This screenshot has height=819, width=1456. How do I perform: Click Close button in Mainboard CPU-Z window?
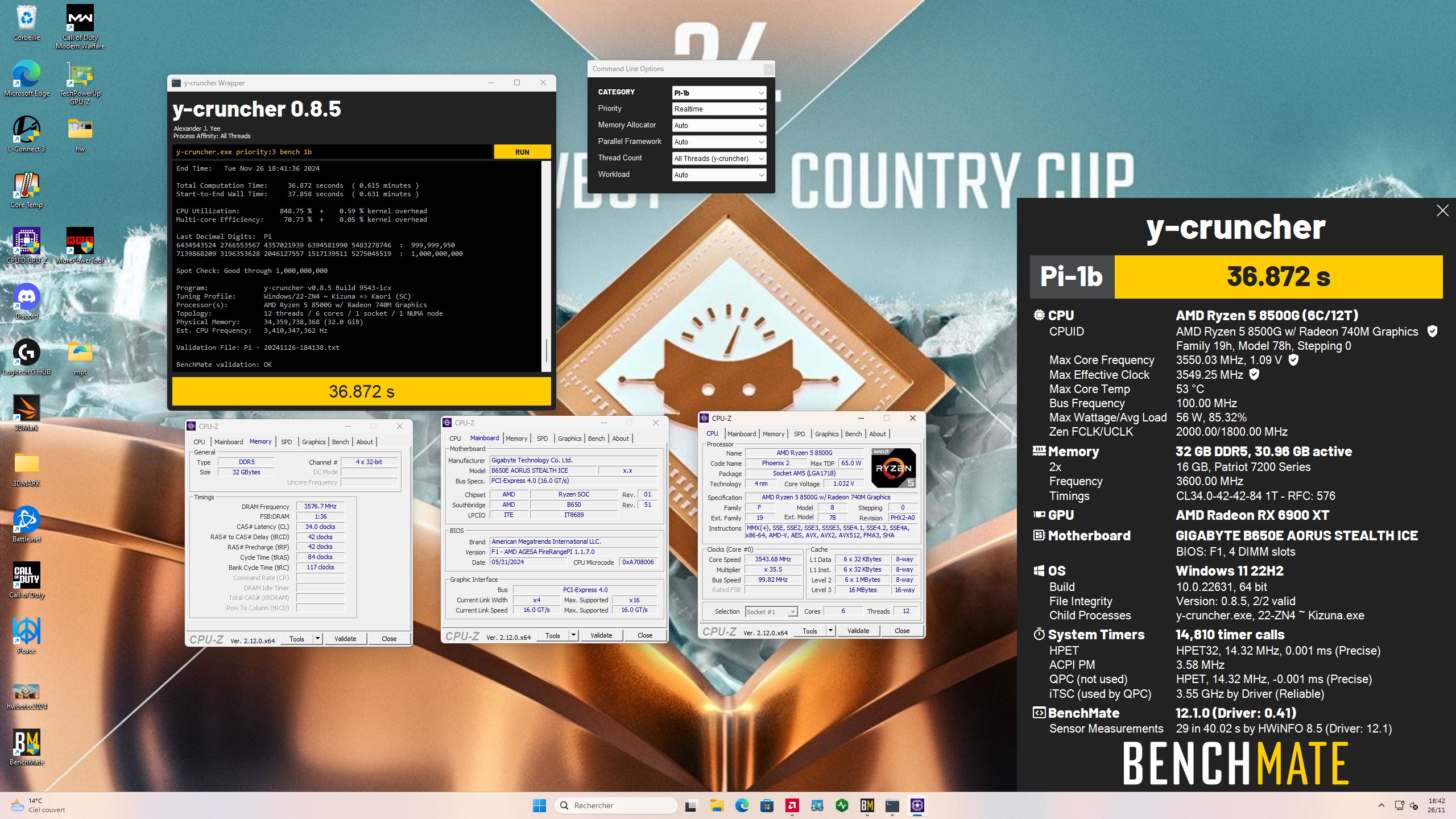[645, 635]
